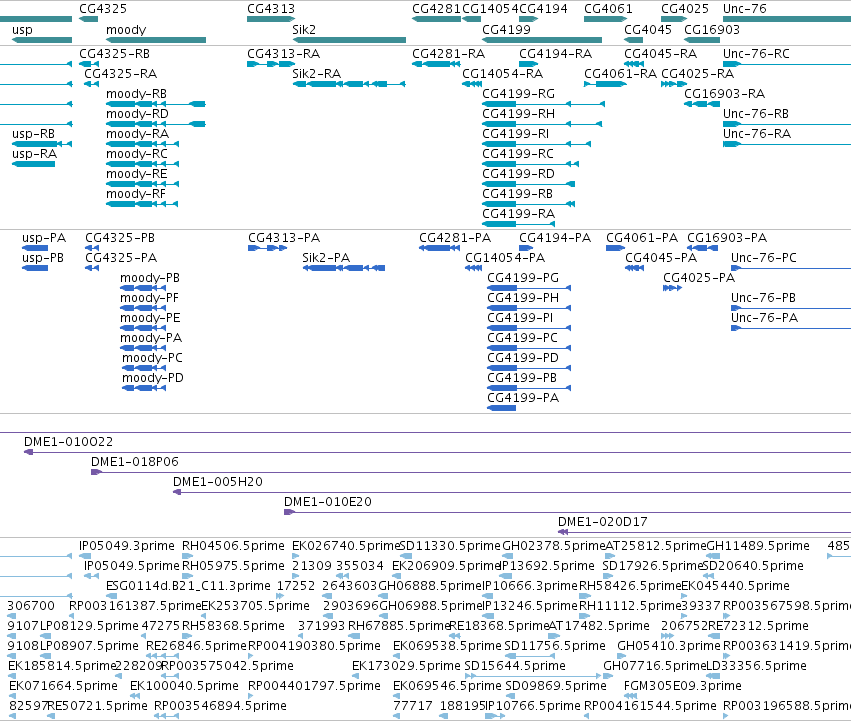This screenshot has width=851, height=721.
Task: Click the usp-PA protein label
Action: pos(44,238)
